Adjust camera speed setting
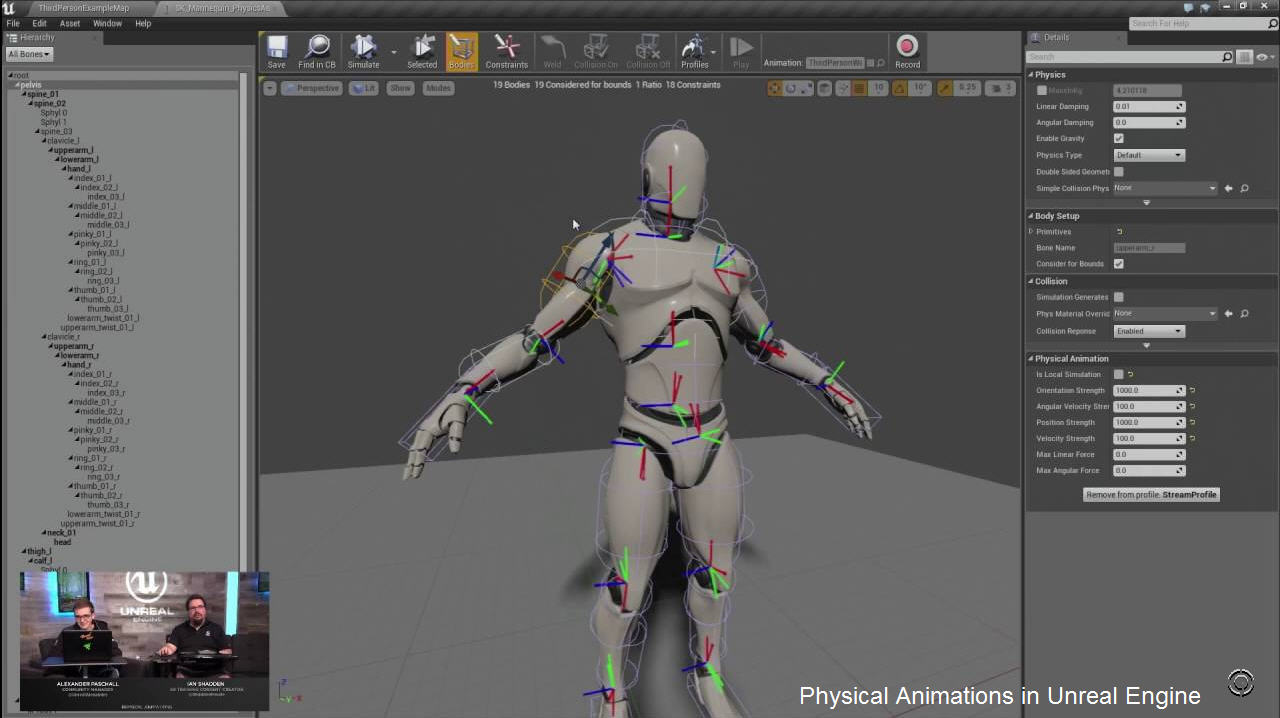1280x718 pixels. [x=1000, y=88]
